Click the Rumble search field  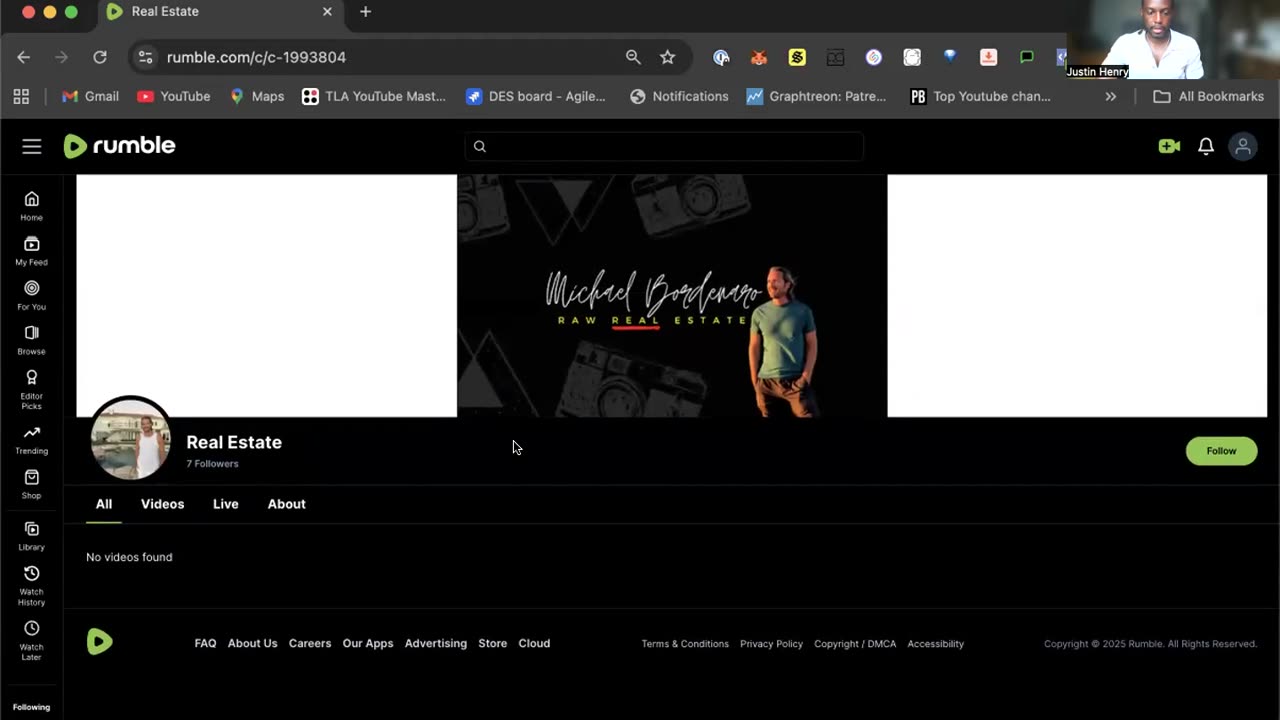[x=664, y=146]
